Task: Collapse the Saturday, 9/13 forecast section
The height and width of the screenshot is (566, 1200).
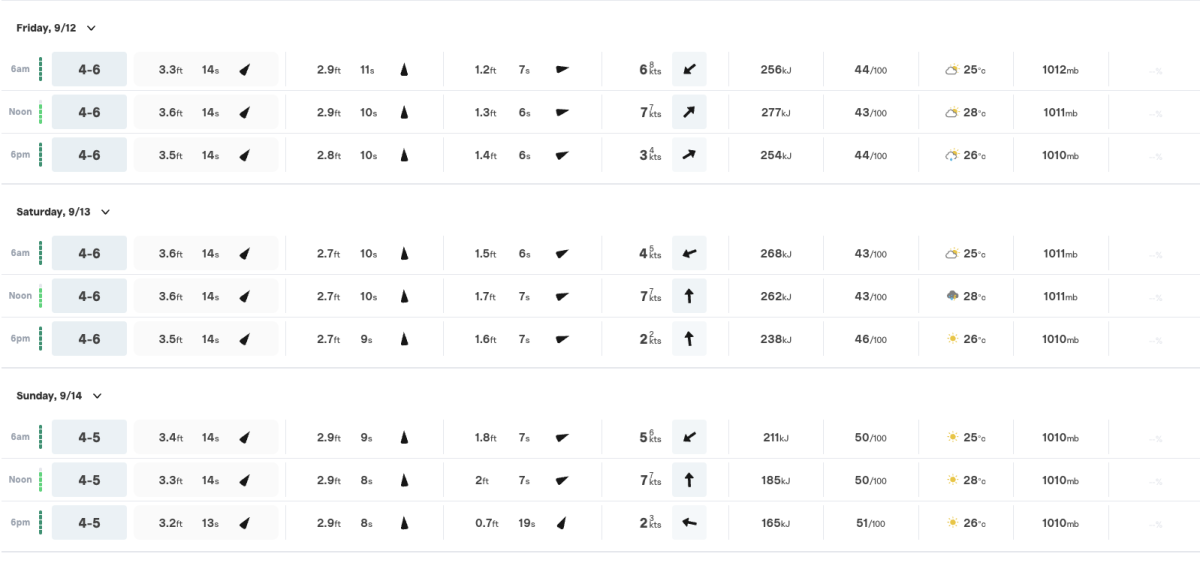Action: point(105,212)
